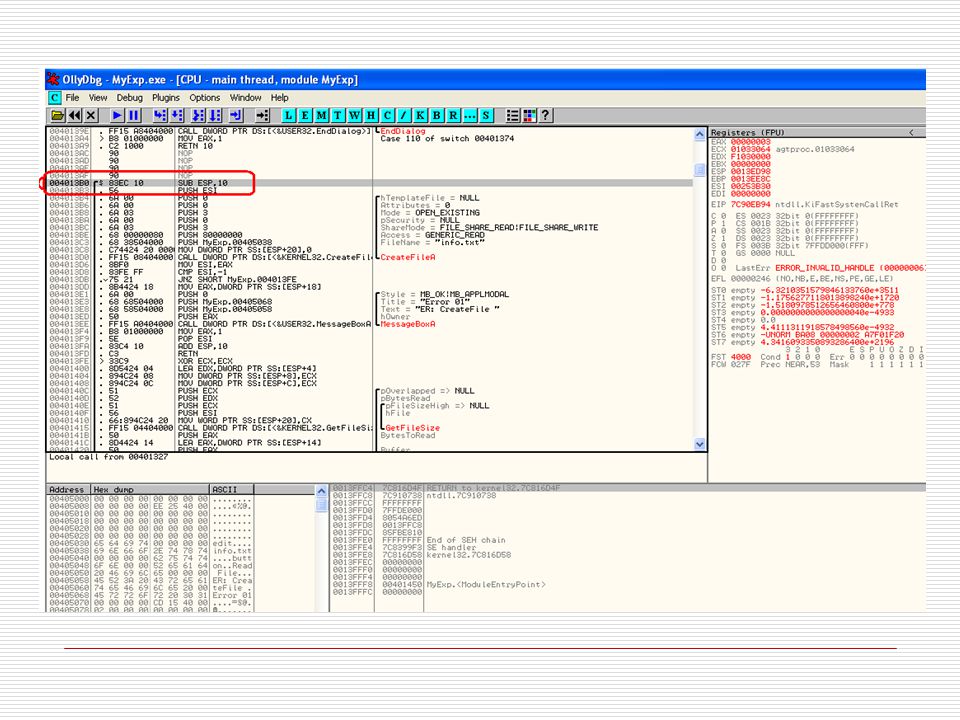Show Windows list with the W button
Screen dimensions: 960x720
click(354, 115)
